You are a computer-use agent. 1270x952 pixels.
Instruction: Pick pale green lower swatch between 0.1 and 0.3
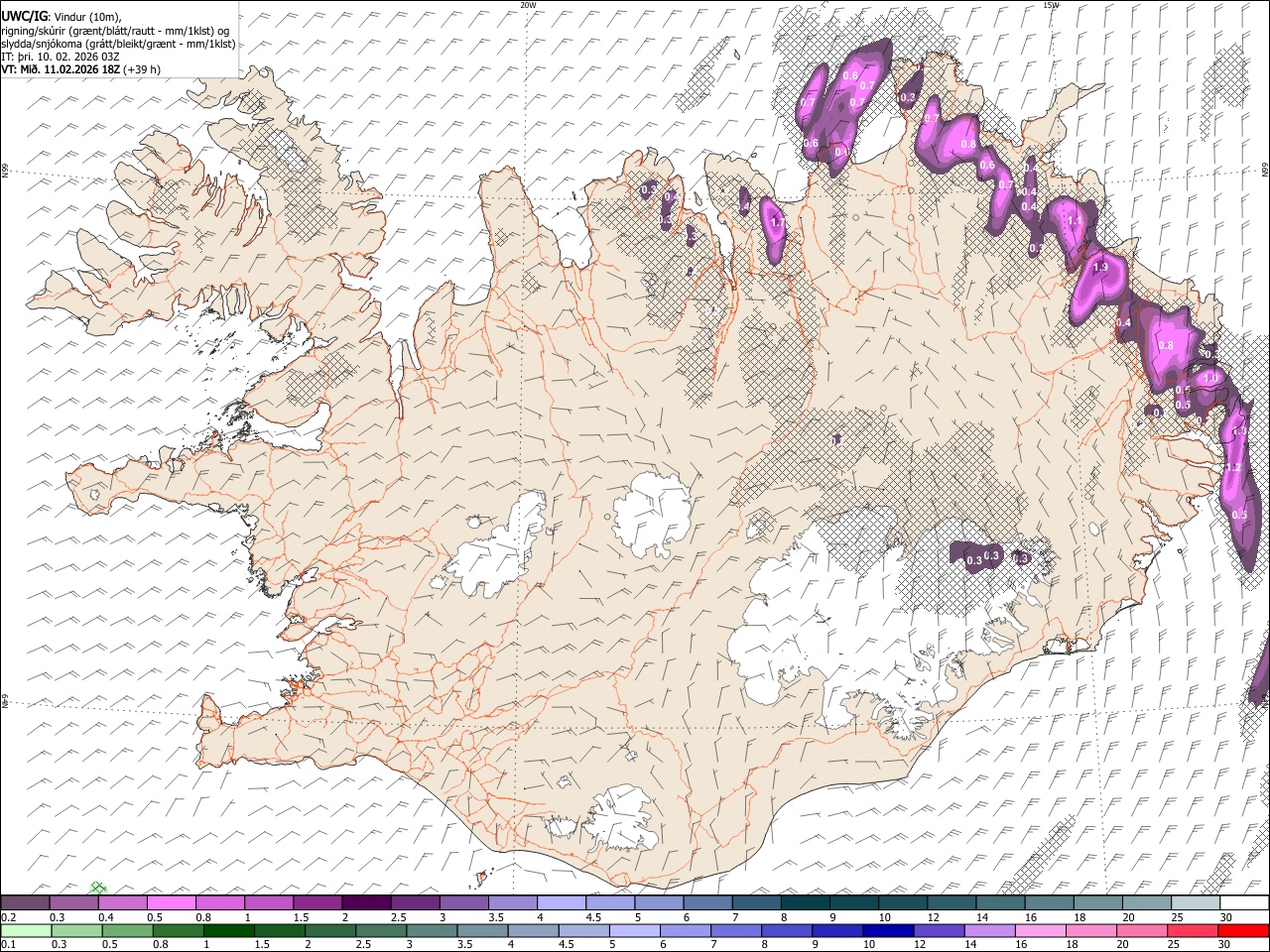(x=25, y=930)
